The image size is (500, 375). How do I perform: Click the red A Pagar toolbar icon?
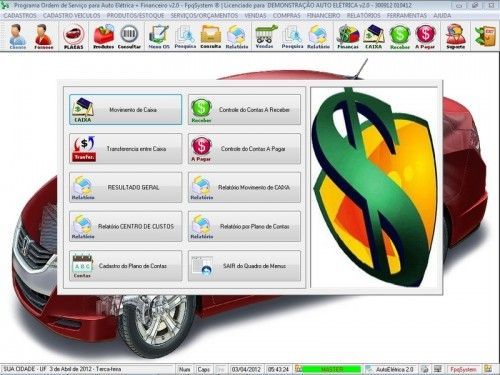425,37
